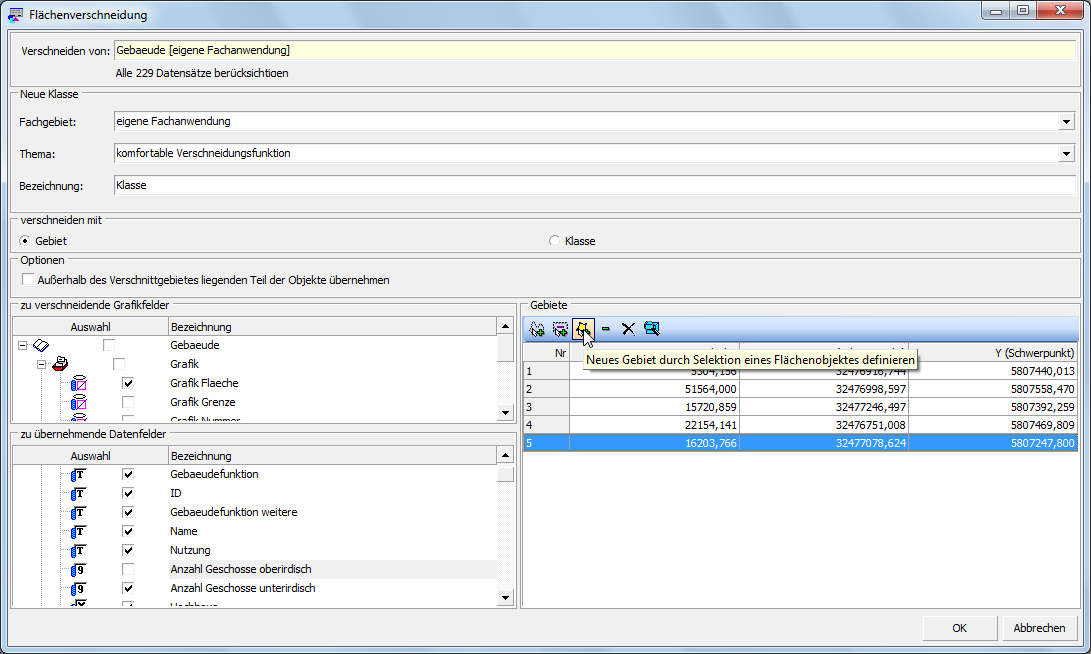1091x654 pixels.
Task: Check Anzahl Geschosse oberirdisch checkbox
Action: click(x=128, y=570)
